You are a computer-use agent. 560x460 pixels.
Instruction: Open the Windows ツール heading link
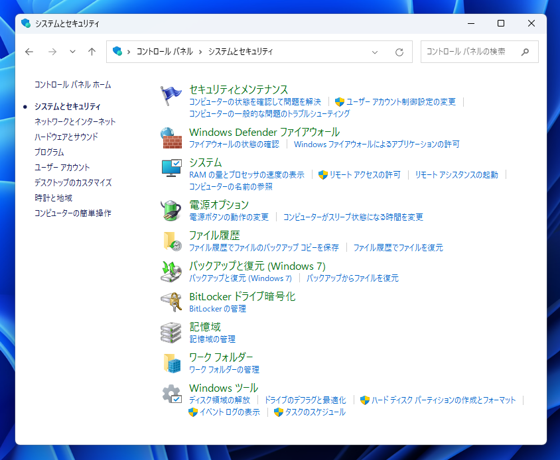coord(224,388)
